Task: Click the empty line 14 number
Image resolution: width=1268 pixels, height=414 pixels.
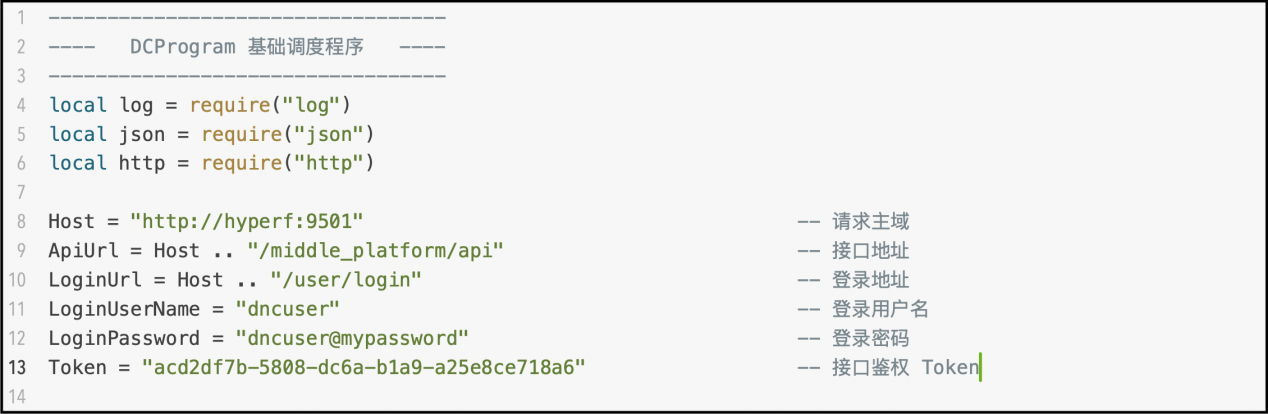Action: coord(18,397)
